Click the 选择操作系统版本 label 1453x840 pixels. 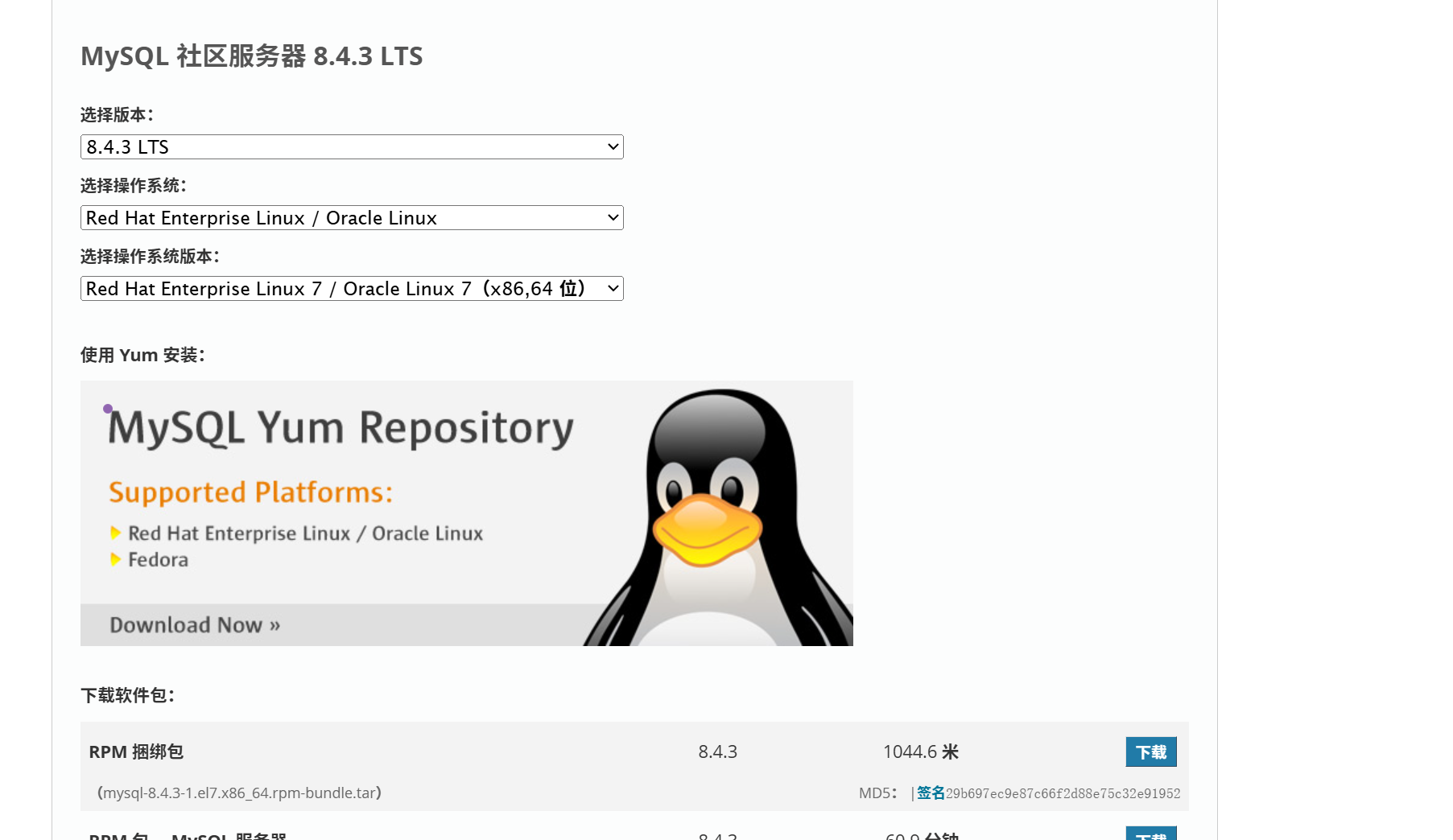[150, 256]
